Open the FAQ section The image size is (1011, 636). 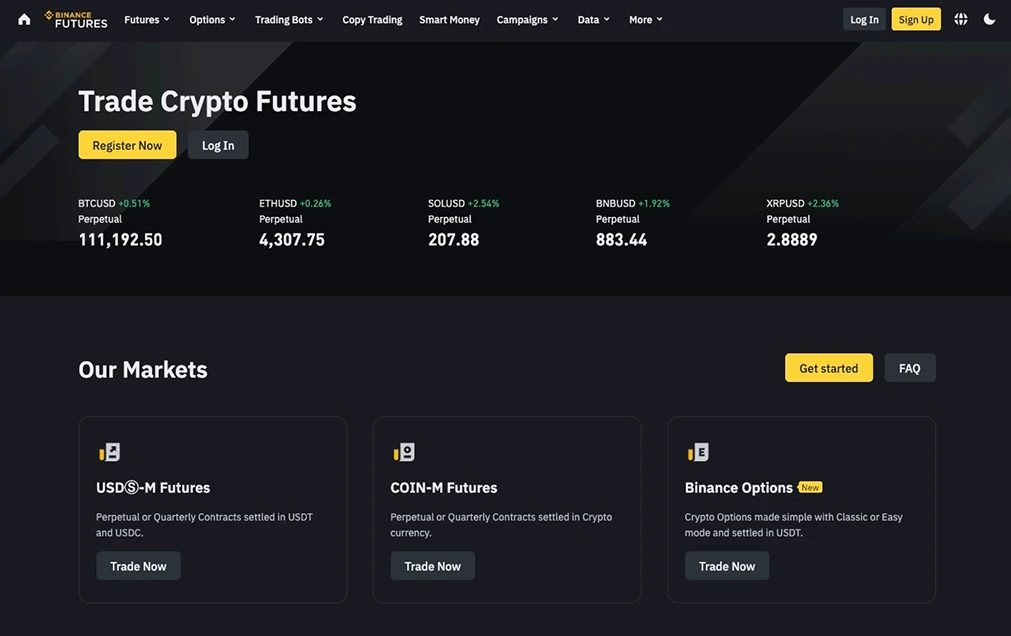pyautogui.click(x=909, y=367)
